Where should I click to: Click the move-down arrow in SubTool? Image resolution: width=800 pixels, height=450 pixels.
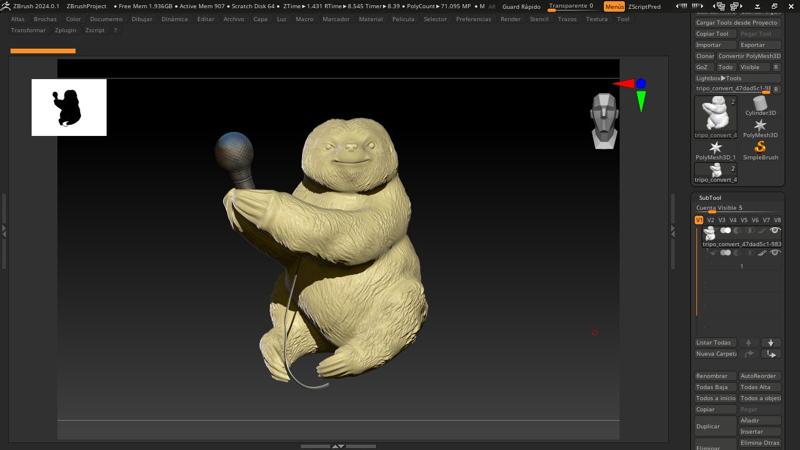[770, 342]
